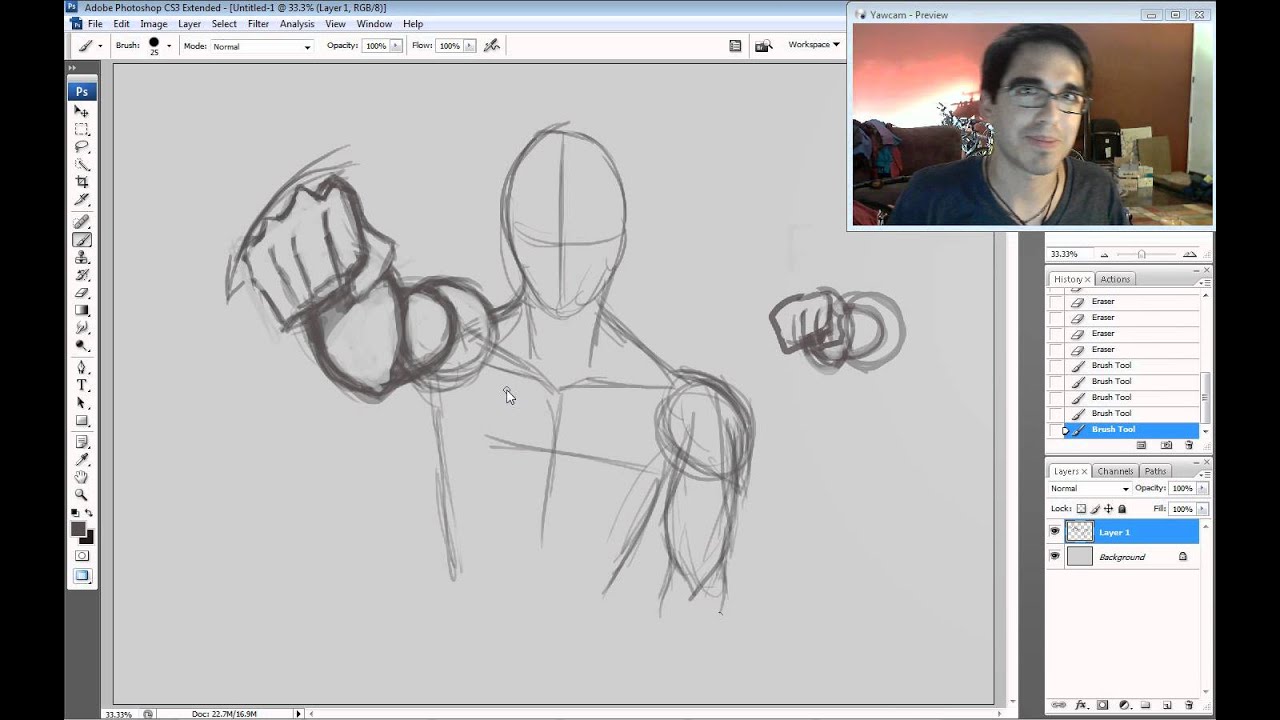Screen dimensions: 1280x720
Task: Select the Gradient tool
Action: (x=82, y=311)
